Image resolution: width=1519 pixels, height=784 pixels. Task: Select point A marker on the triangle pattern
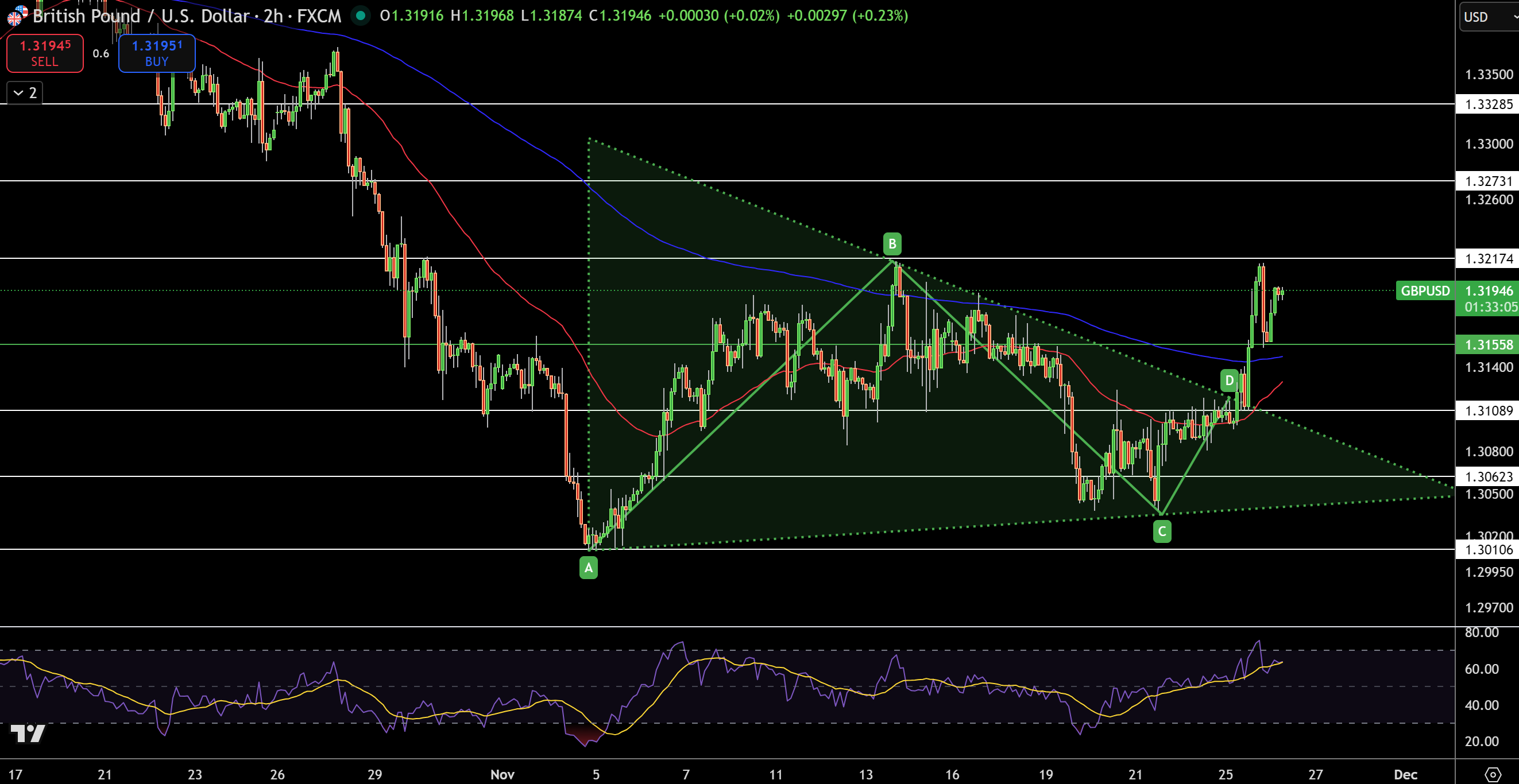click(x=588, y=568)
